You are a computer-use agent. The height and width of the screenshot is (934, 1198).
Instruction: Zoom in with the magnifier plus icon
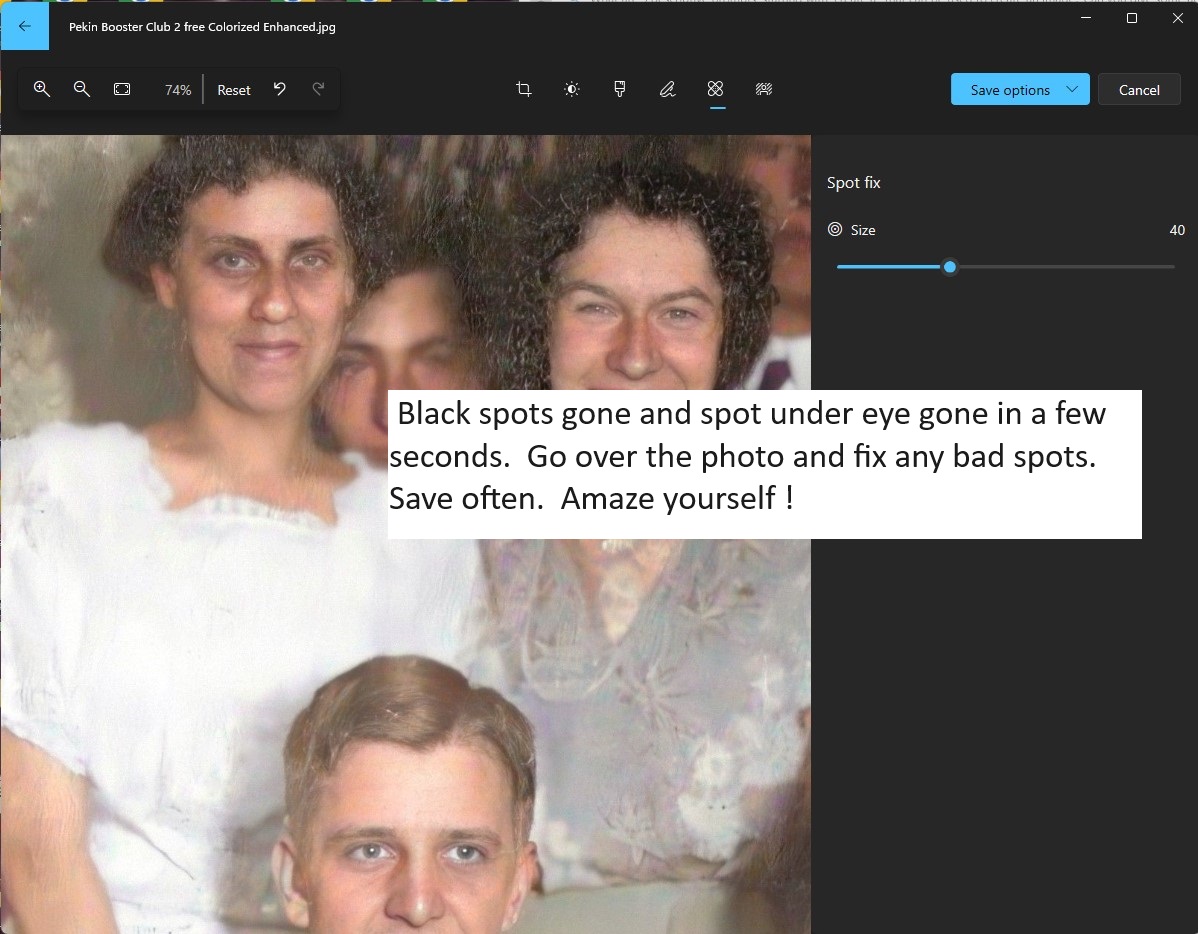pyautogui.click(x=42, y=89)
